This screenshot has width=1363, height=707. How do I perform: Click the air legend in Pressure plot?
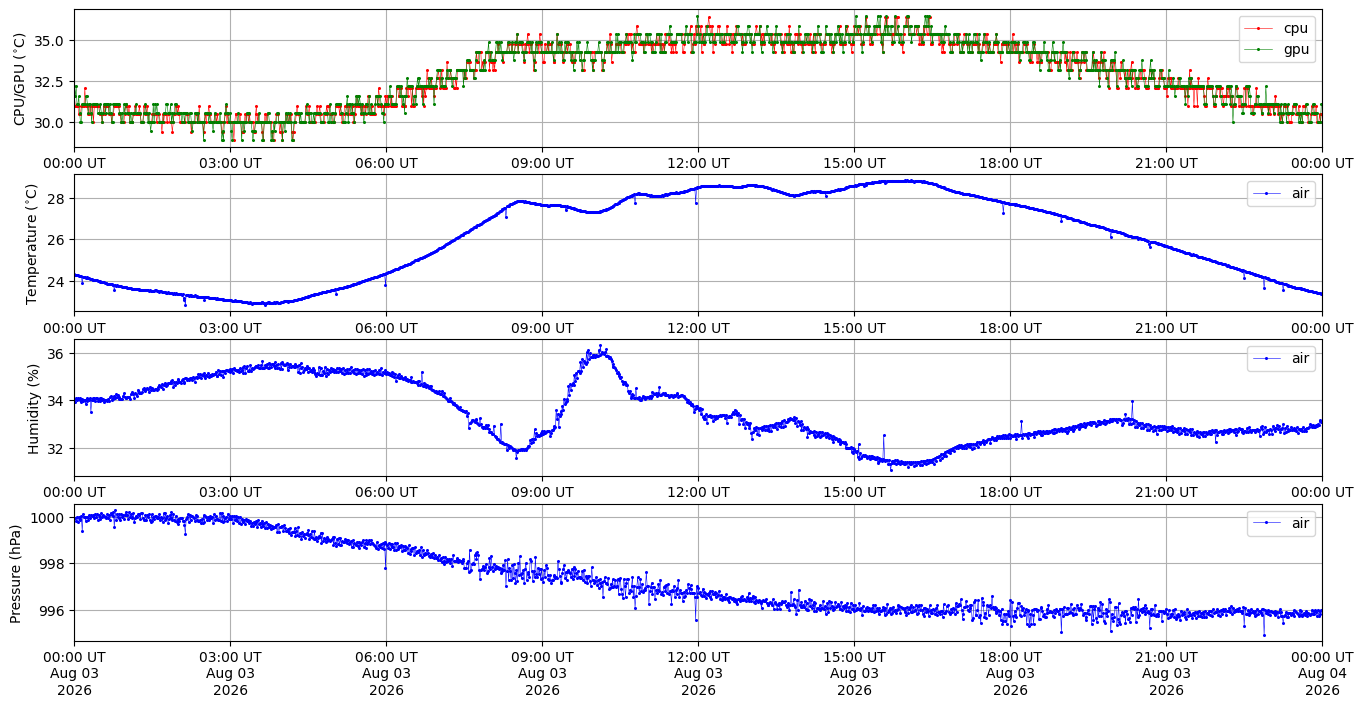1281,522
